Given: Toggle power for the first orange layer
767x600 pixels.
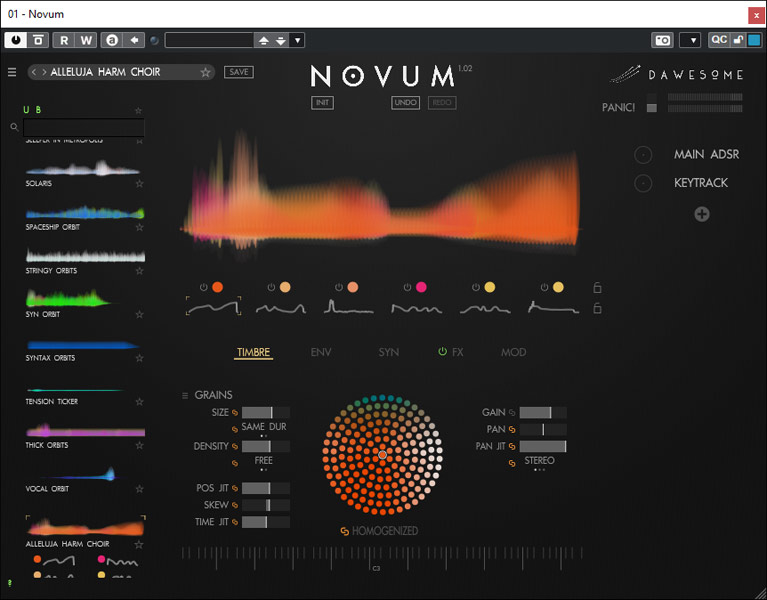Looking at the screenshot, I should 202,288.
